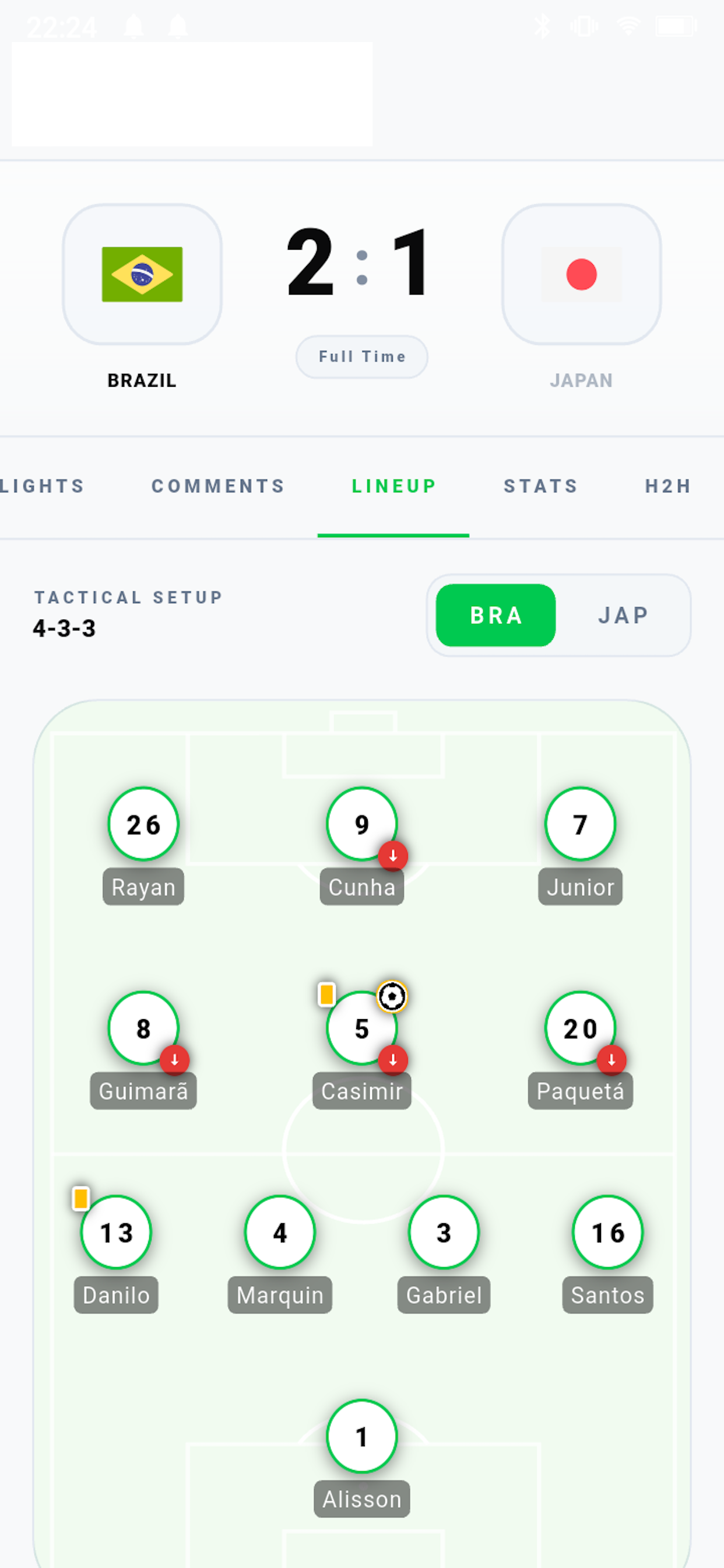Tap the yellow card icon on Casimir
This screenshot has width=724, height=1568.
(326, 995)
